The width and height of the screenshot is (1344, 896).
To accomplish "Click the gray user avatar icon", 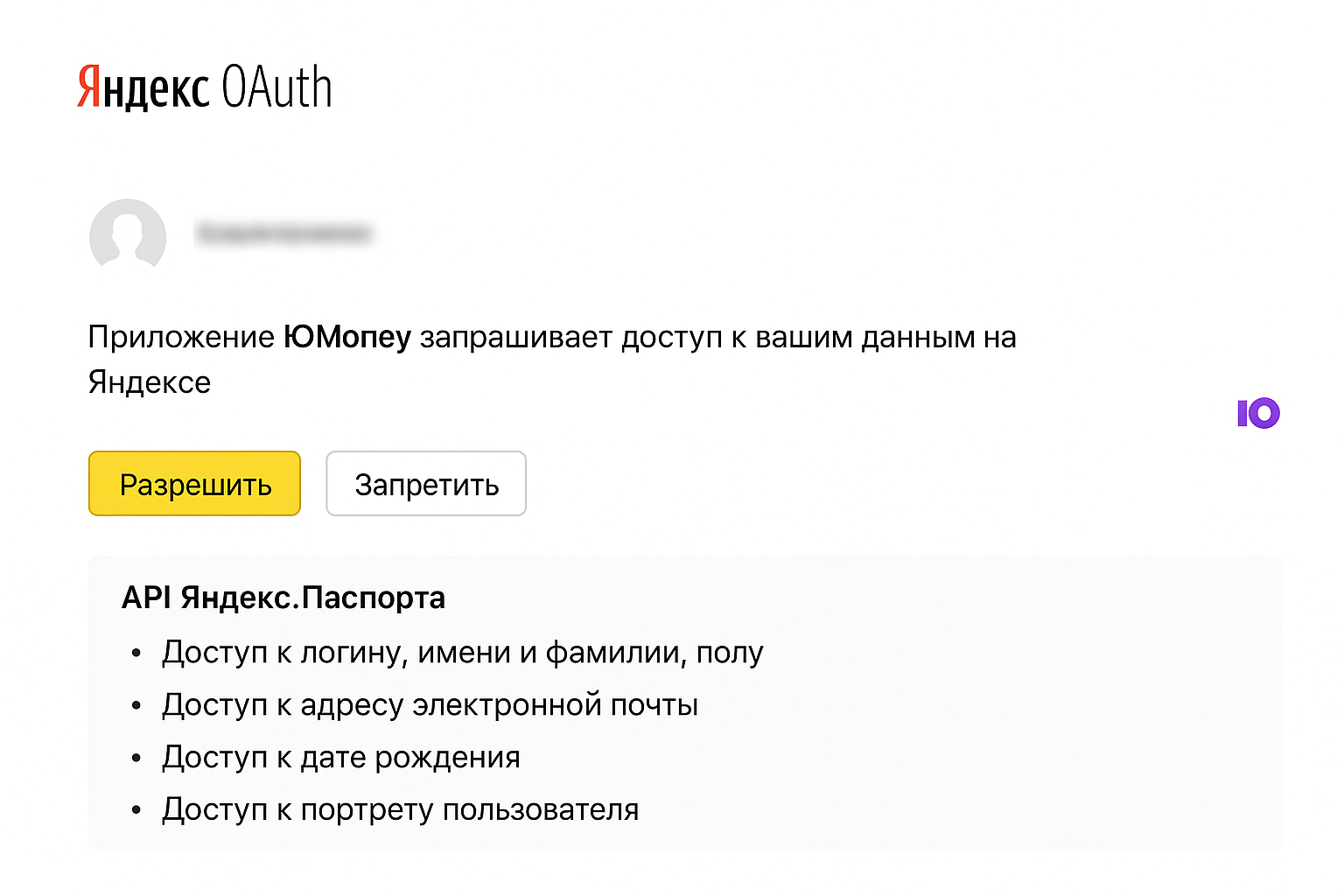I will click(128, 234).
